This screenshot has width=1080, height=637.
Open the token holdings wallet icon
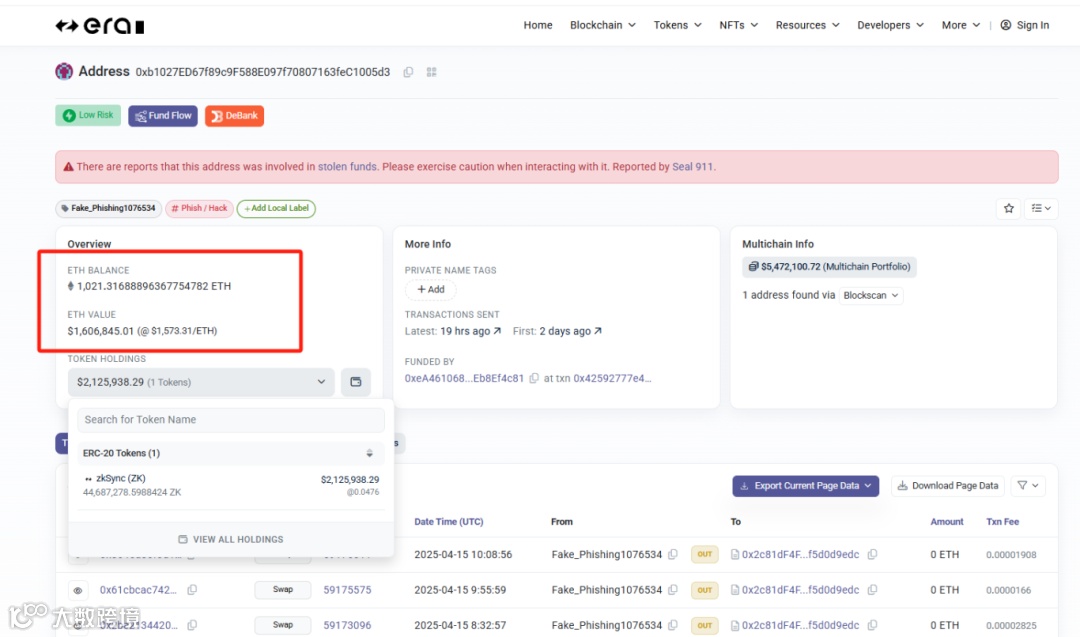[x=355, y=382]
